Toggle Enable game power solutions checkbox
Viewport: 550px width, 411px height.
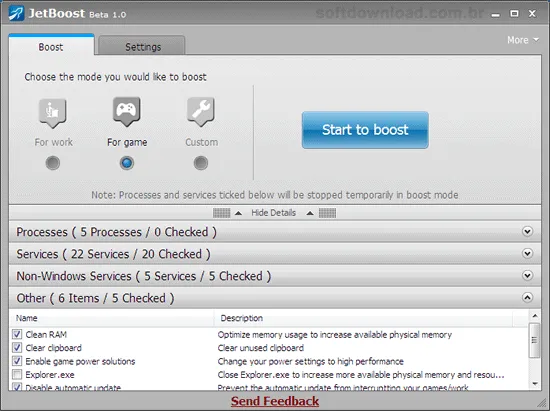click(x=17, y=361)
